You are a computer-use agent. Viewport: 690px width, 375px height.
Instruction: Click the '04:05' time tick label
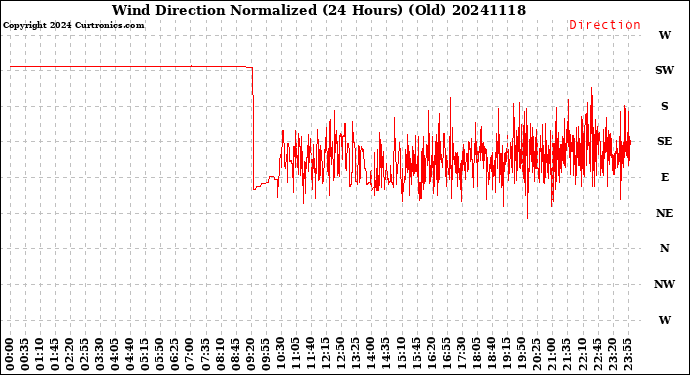[x=115, y=355]
